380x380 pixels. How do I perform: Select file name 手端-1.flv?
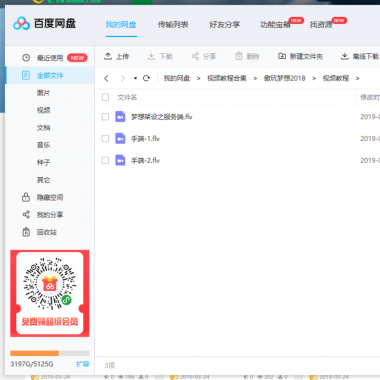145,139
